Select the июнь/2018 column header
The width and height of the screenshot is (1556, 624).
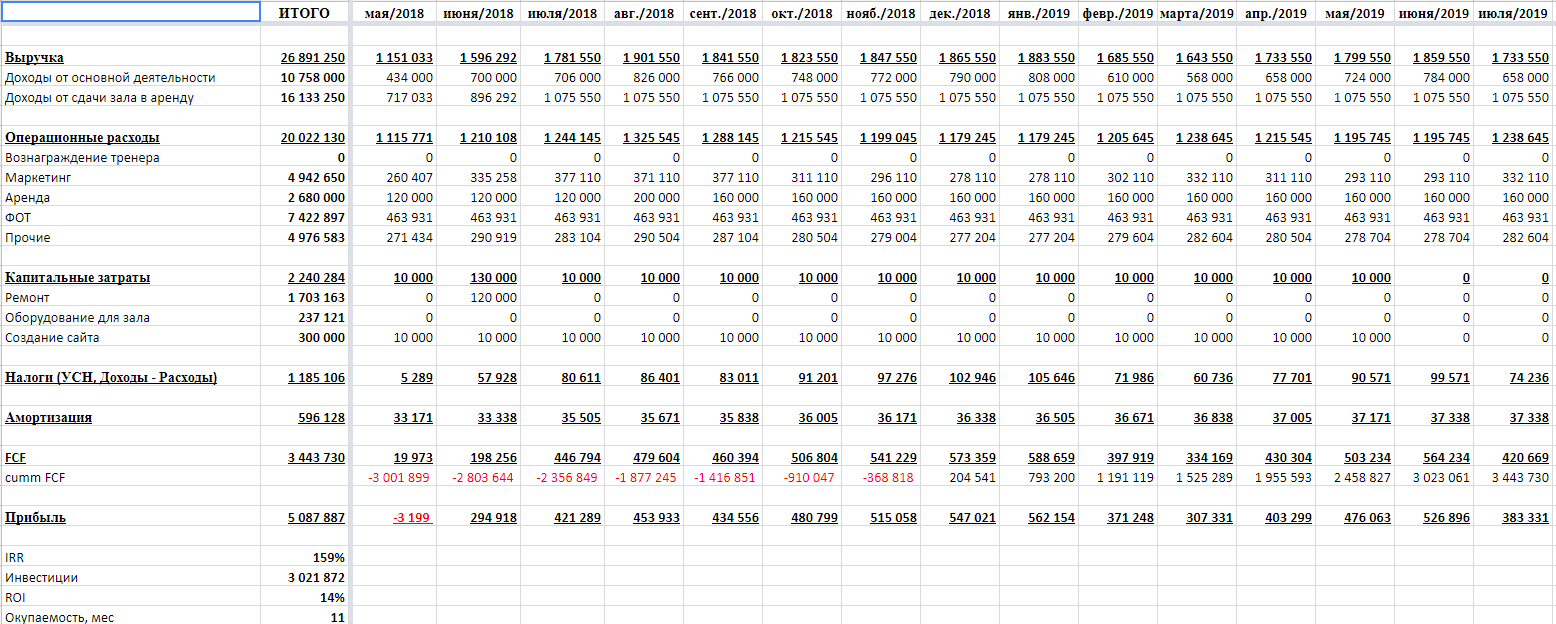[x=477, y=13]
